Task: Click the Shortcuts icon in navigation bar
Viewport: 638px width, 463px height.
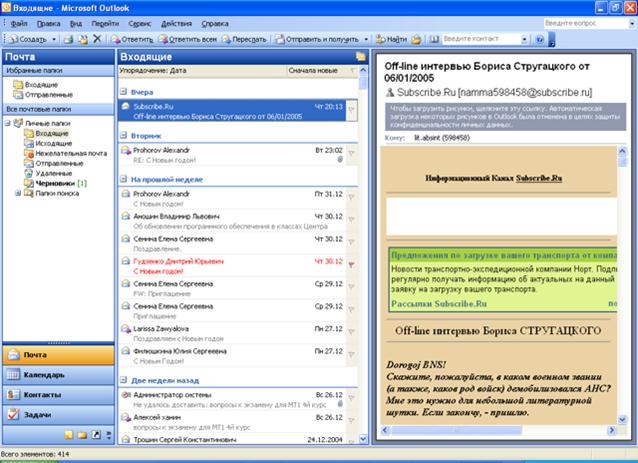Action: coord(96,435)
